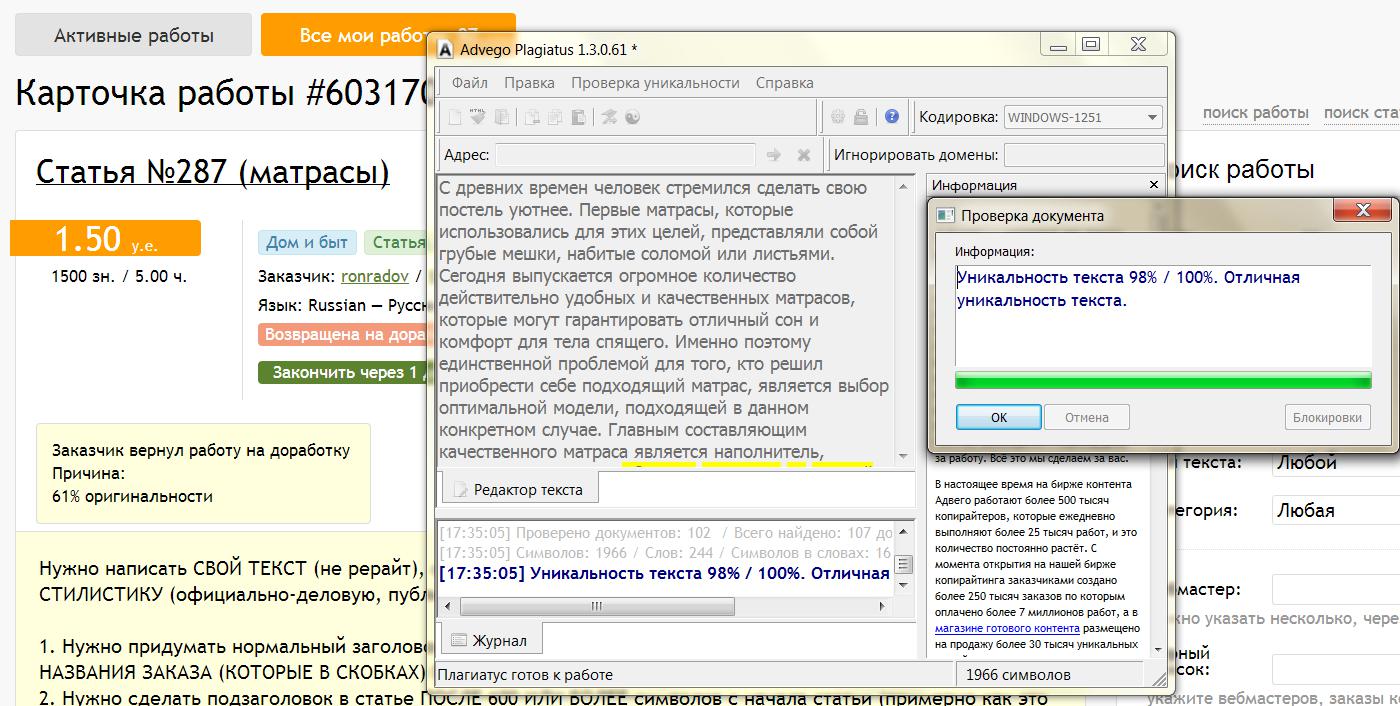
Task: Click the go arrow beside Адрес field
Action: point(773,155)
